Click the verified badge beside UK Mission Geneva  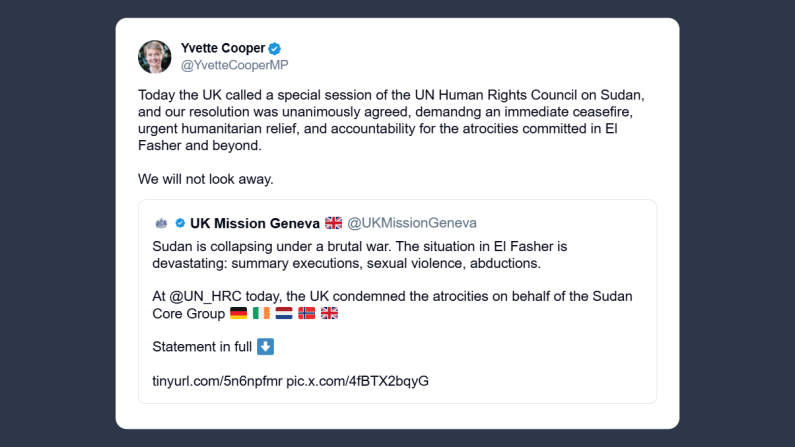click(x=180, y=223)
